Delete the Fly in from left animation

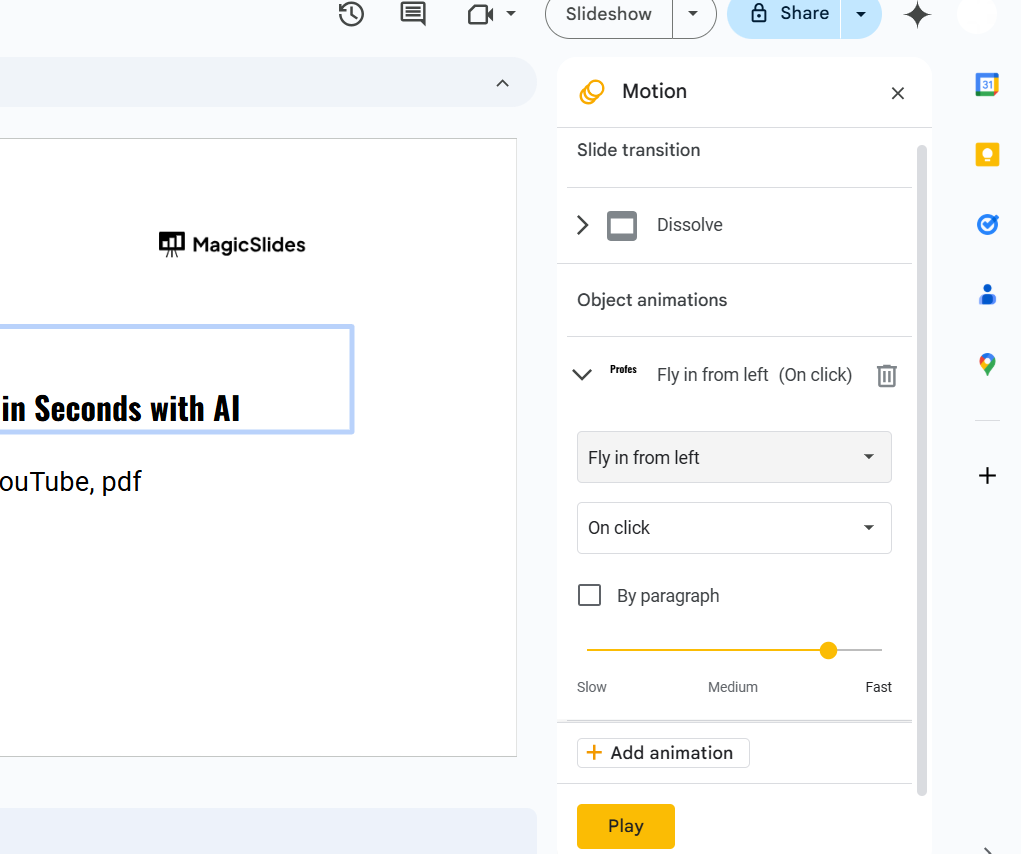[886, 375]
